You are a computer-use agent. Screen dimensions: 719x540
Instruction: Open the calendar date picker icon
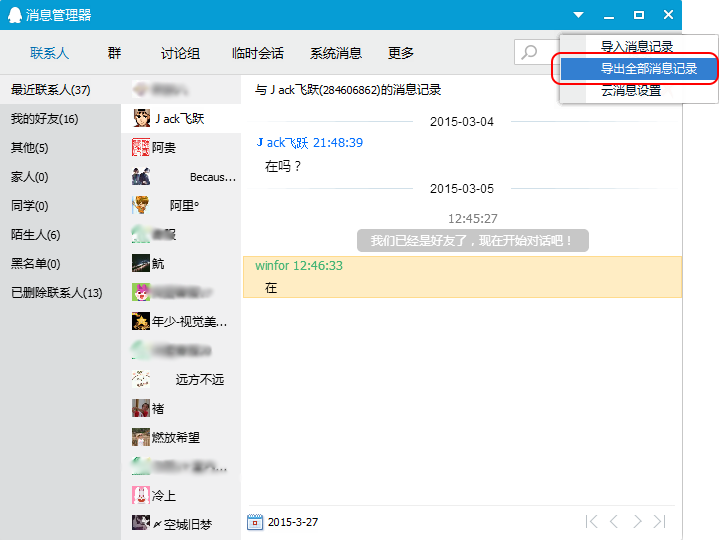pos(255,522)
